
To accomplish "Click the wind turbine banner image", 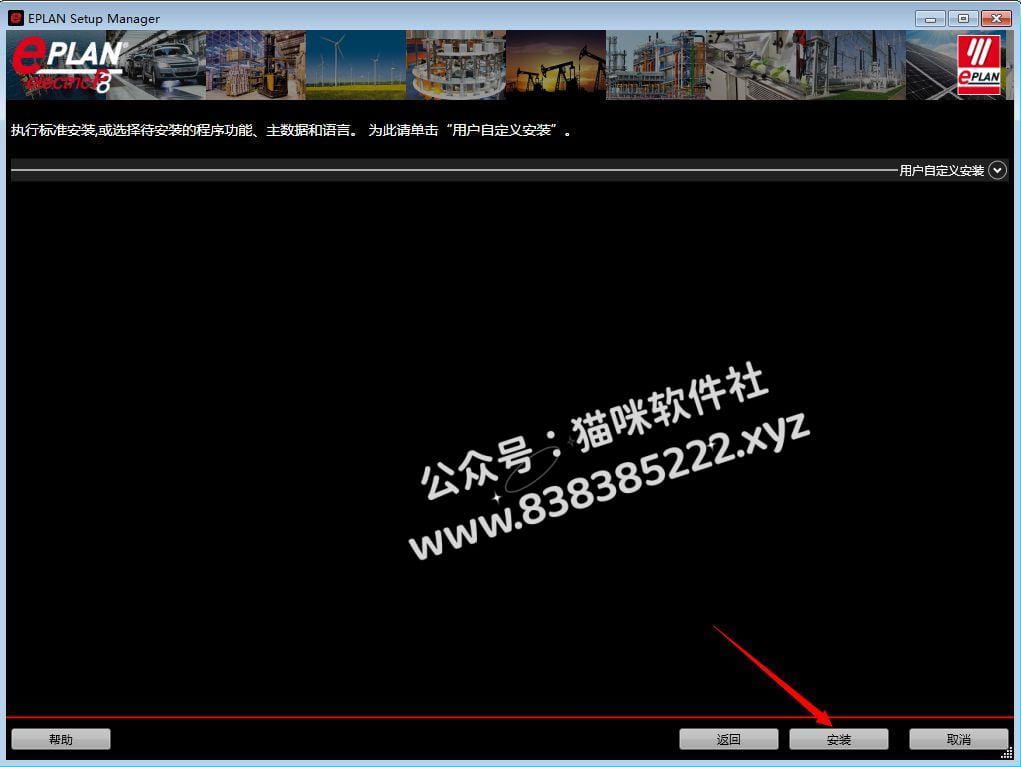I will coord(356,65).
